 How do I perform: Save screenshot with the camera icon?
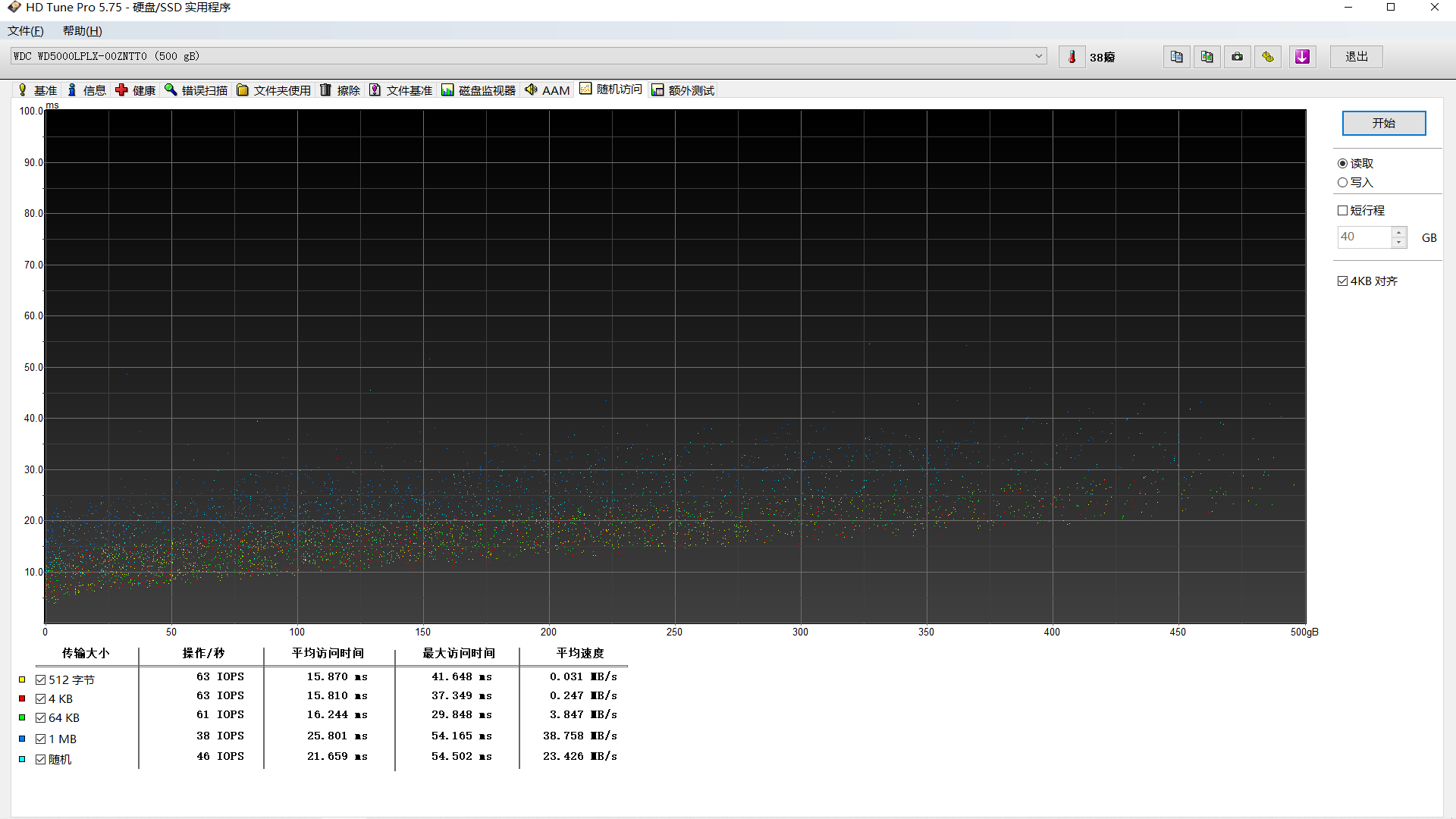point(1237,57)
